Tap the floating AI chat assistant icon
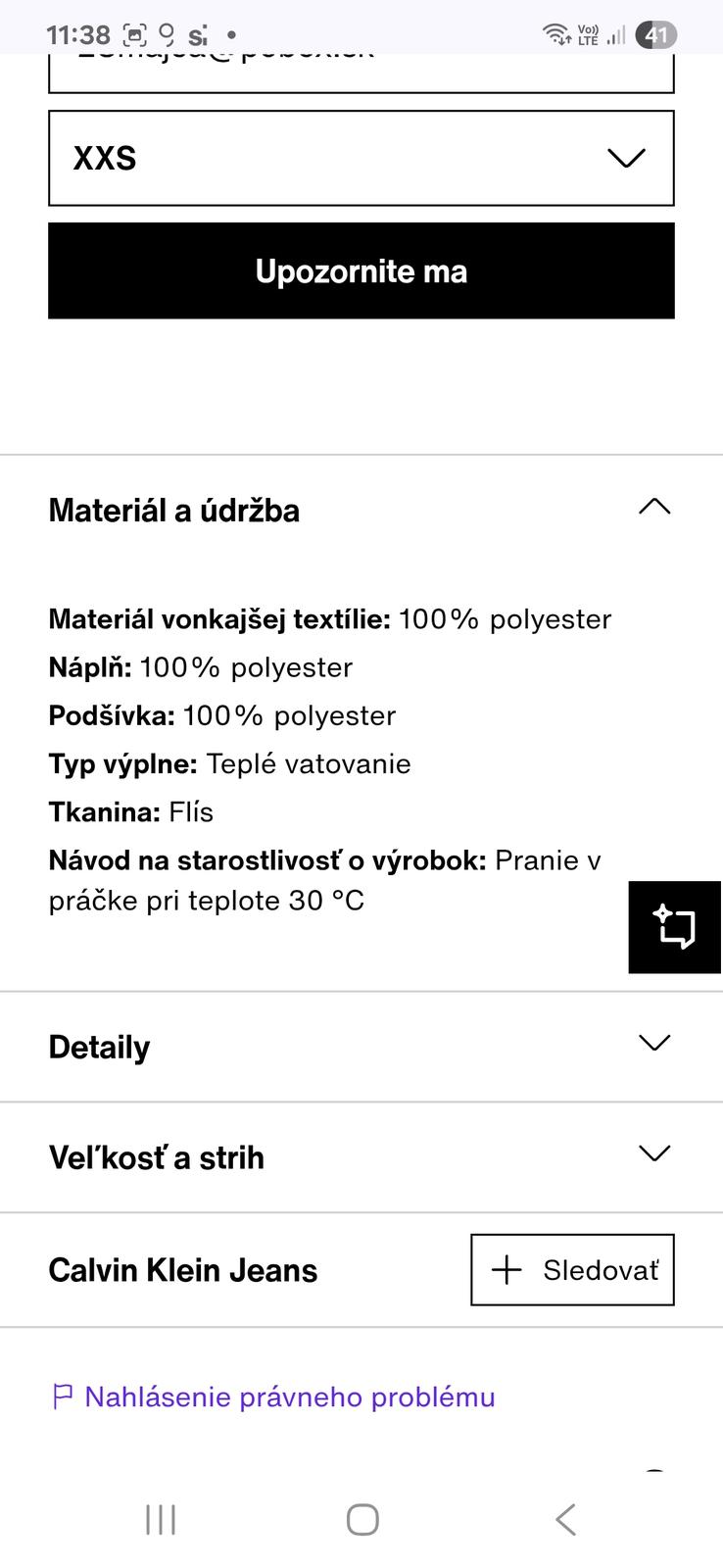 [675, 927]
